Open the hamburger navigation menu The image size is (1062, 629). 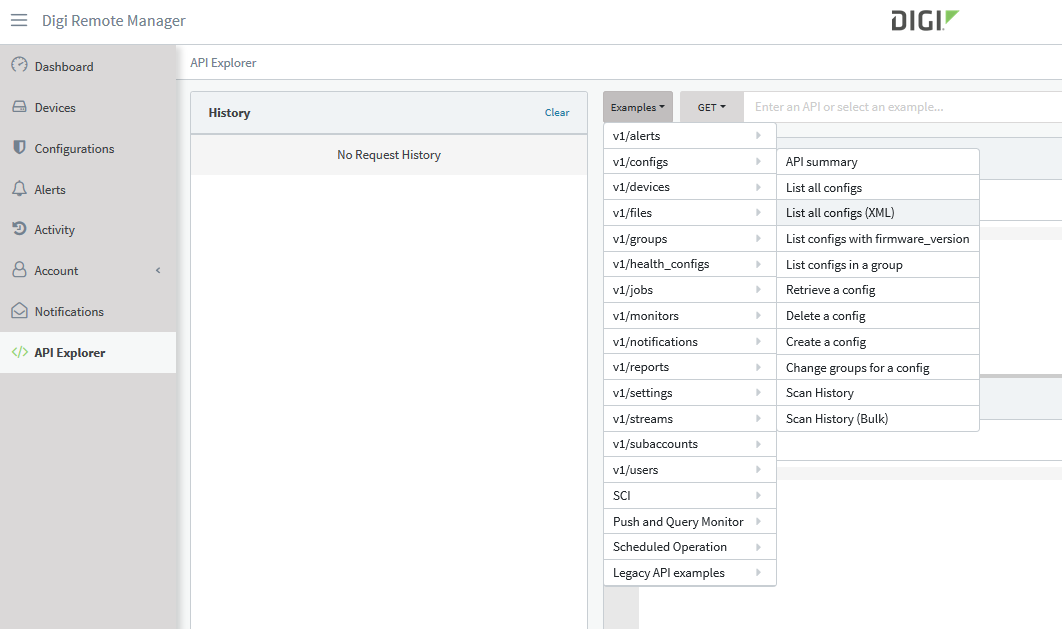coord(19,20)
